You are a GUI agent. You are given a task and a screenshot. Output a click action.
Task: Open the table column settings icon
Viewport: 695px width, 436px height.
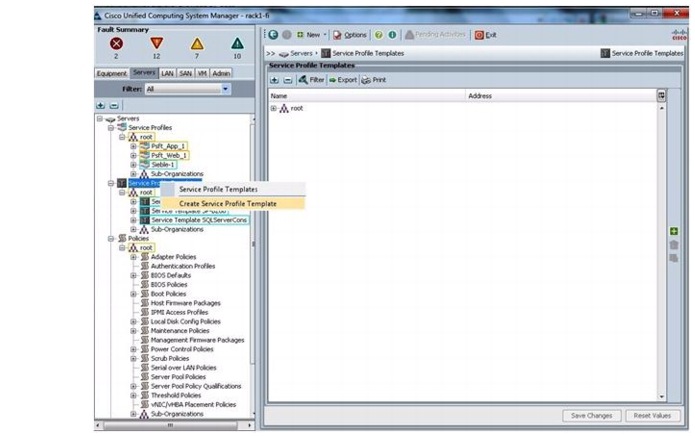(x=661, y=95)
